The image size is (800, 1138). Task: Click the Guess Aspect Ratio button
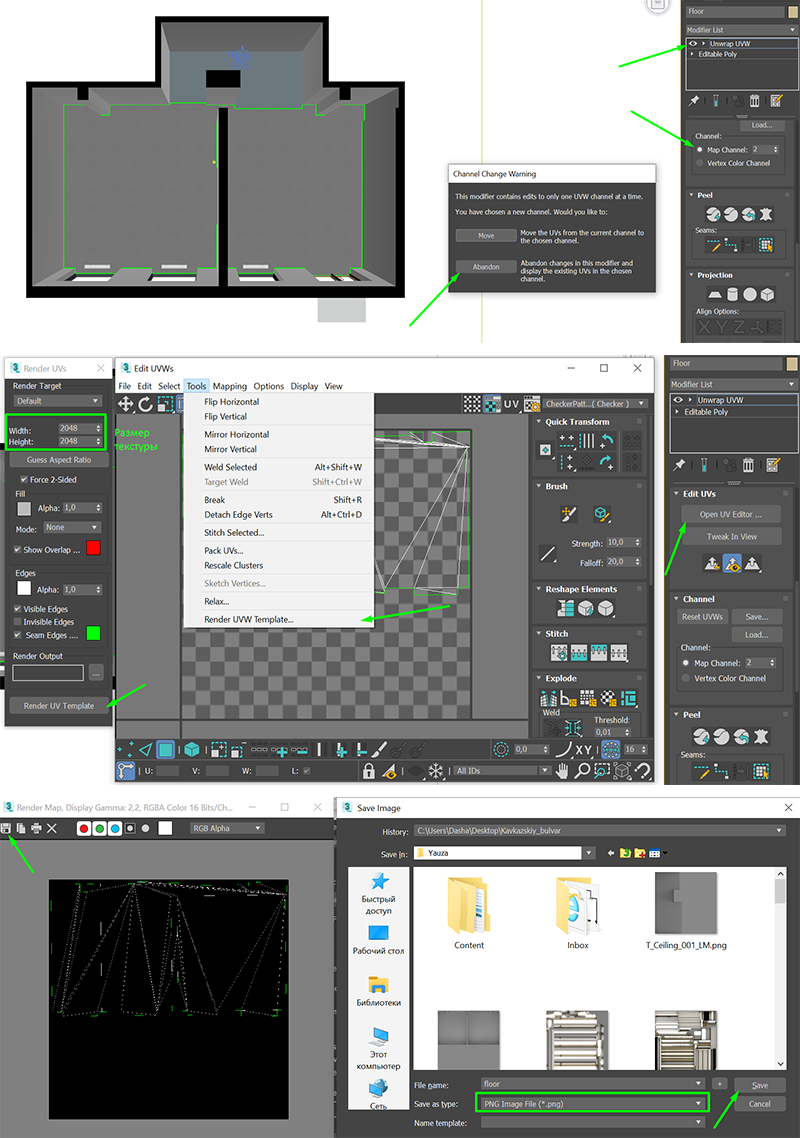pos(59,460)
